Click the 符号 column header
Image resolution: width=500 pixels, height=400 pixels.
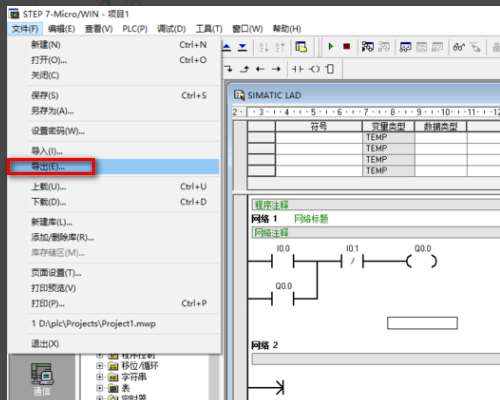pyautogui.click(x=319, y=126)
